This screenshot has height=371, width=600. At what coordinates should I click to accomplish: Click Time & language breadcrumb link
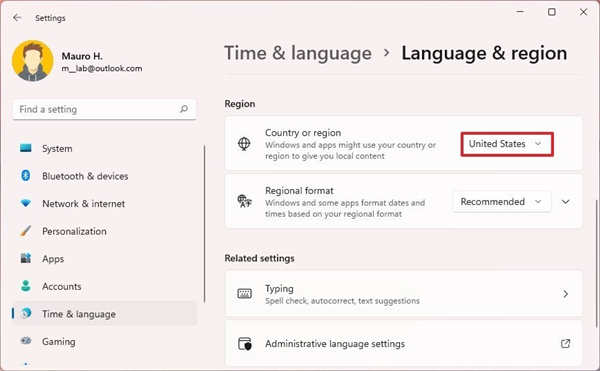click(x=298, y=53)
